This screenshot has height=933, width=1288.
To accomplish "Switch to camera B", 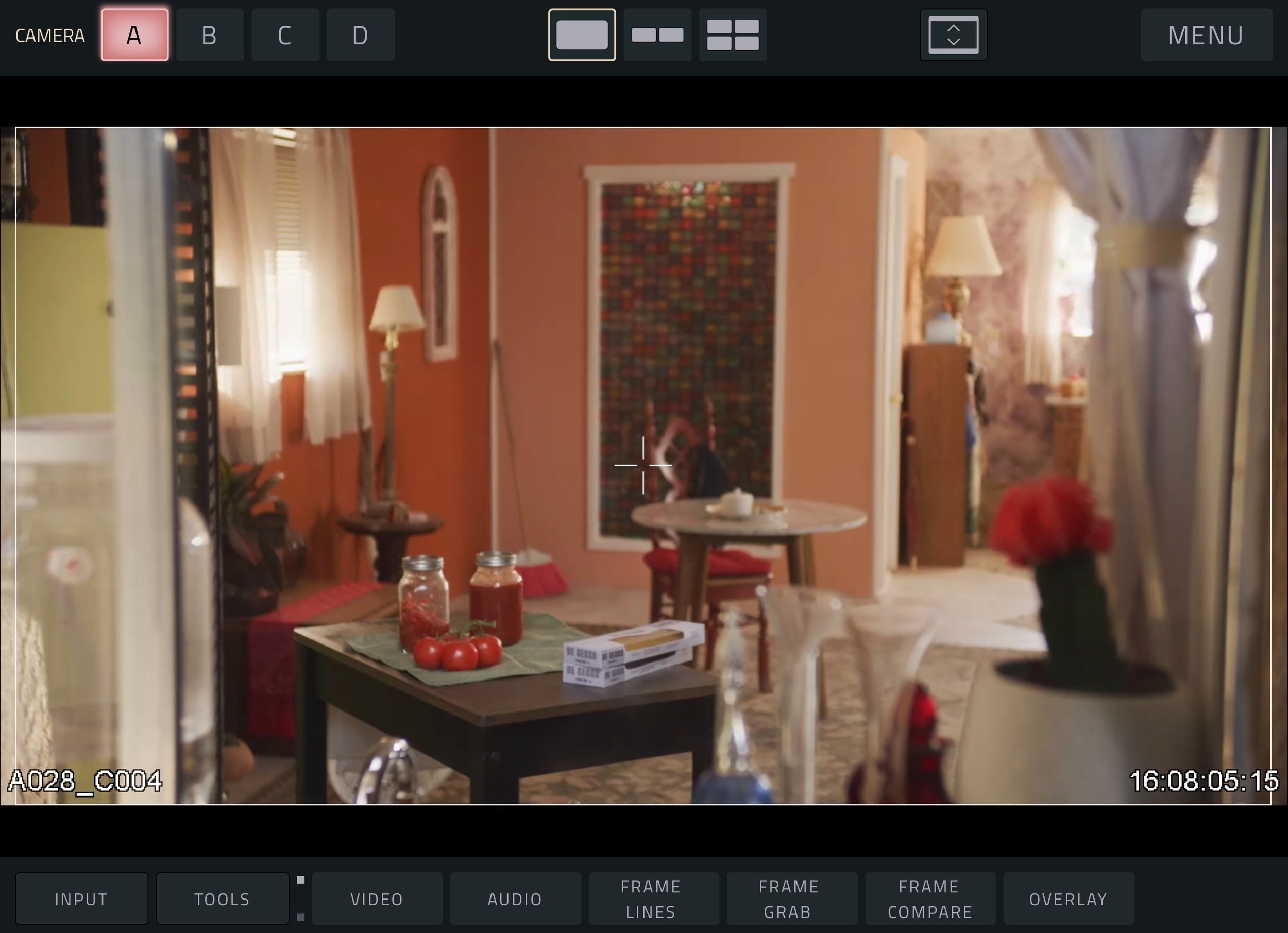I will coord(210,35).
